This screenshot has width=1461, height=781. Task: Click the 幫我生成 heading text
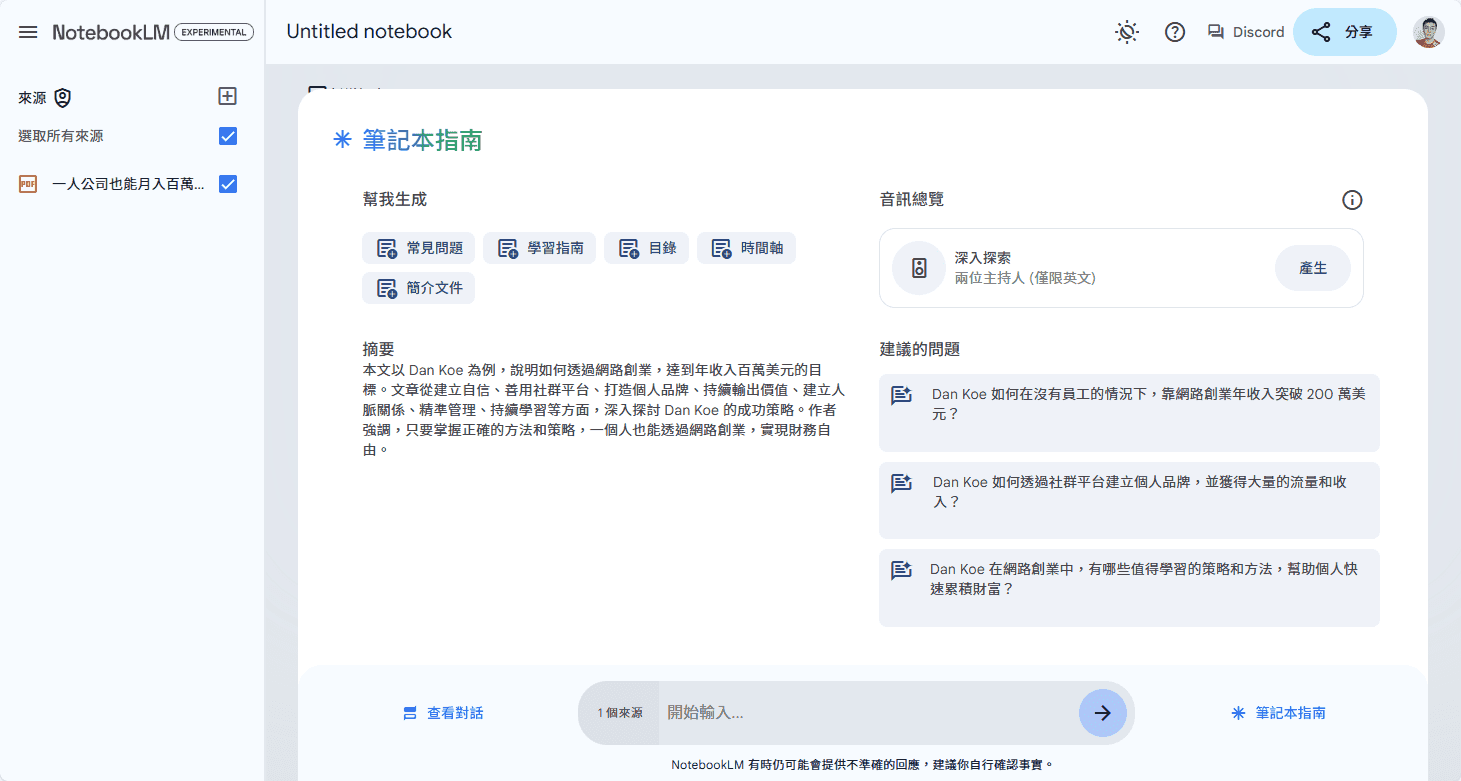click(395, 199)
